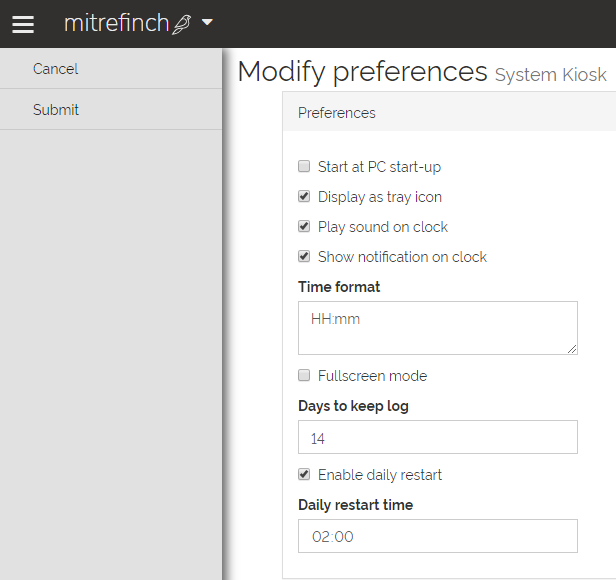Screen dimensions: 616x580
Task: Click the Play sound on clock label
Action: [383, 227]
